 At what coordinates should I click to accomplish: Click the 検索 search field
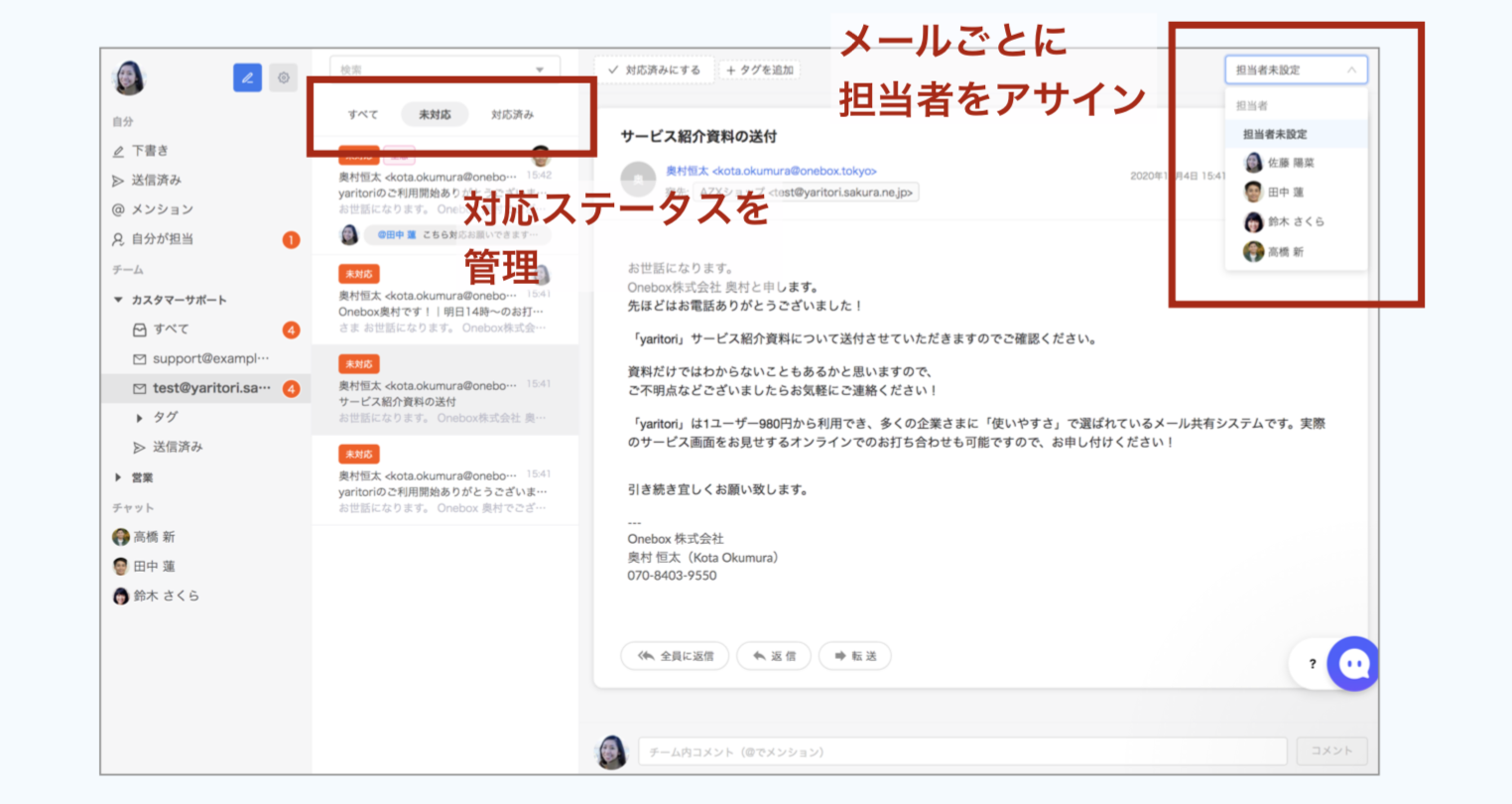tap(444, 69)
